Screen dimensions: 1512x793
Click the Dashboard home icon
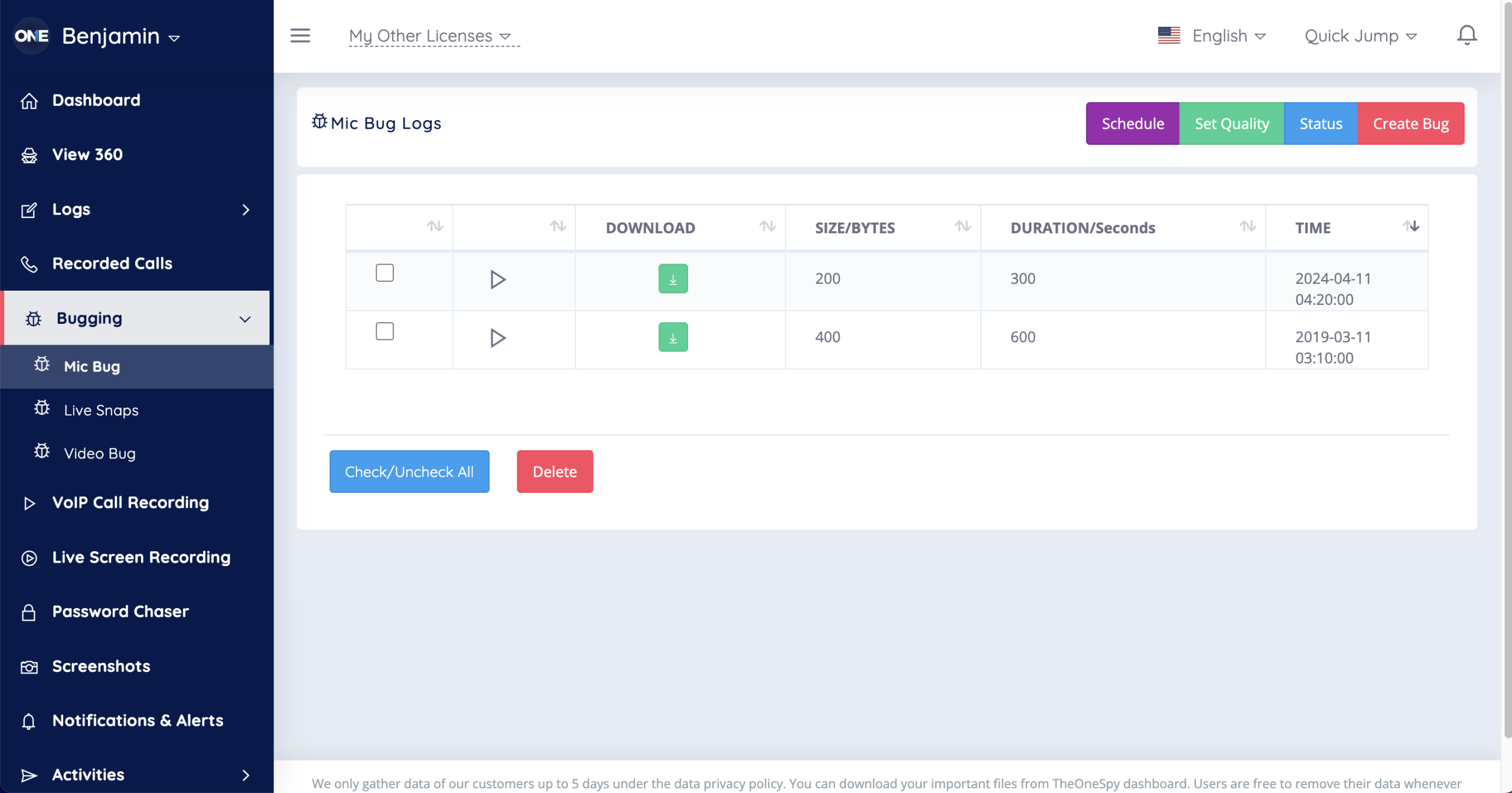[29, 101]
